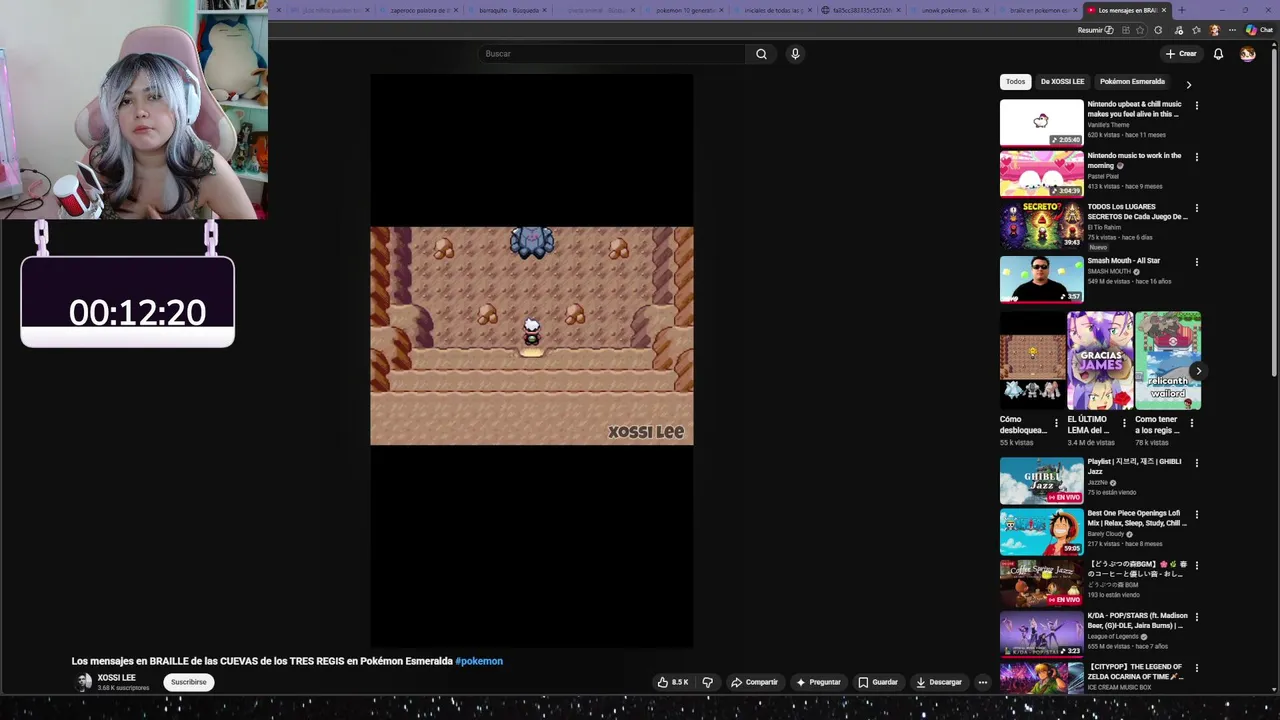Open options menu for Nintendo music to work
The image size is (1280, 720).
pyautogui.click(x=1196, y=157)
